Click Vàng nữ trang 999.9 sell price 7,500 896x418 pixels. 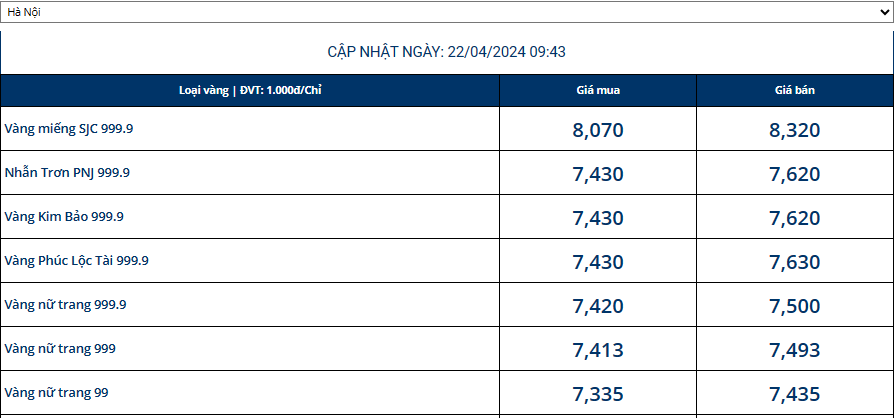click(795, 306)
